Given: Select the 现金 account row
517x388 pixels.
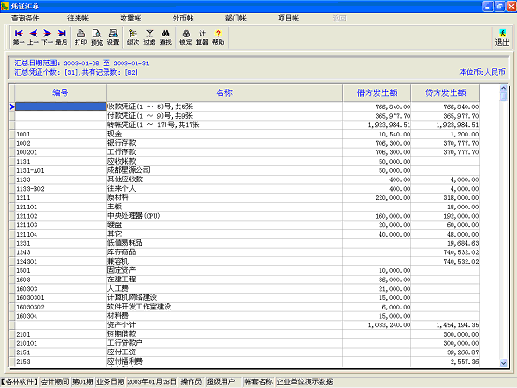Looking at the screenshot, I should pos(247,134).
